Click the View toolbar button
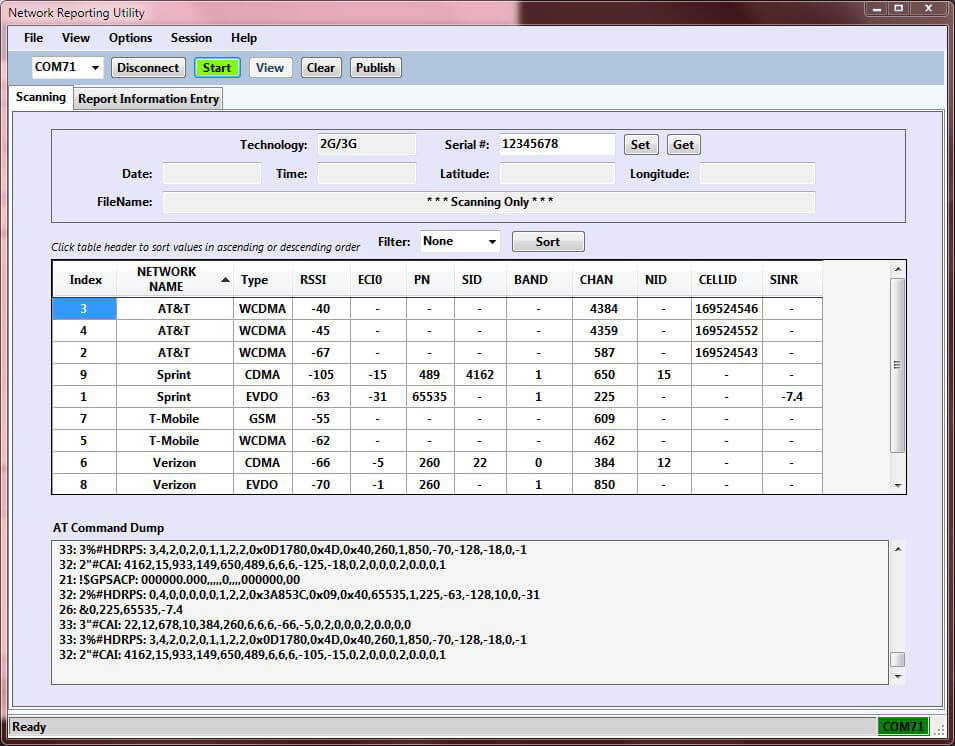This screenshot has height=746, width=955. click(x=270, y=67)
